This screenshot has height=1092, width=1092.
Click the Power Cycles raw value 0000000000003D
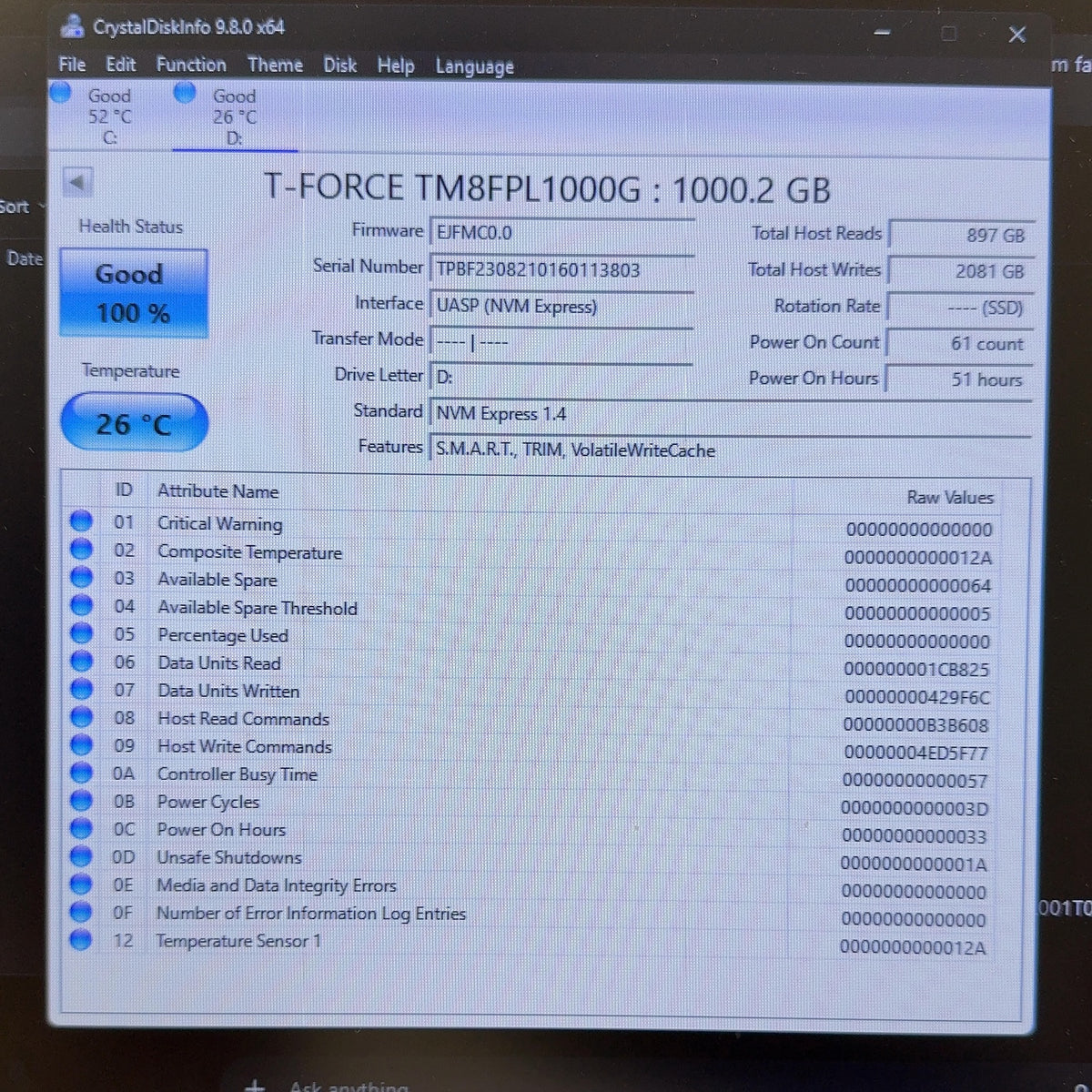[x=915, y=808]
